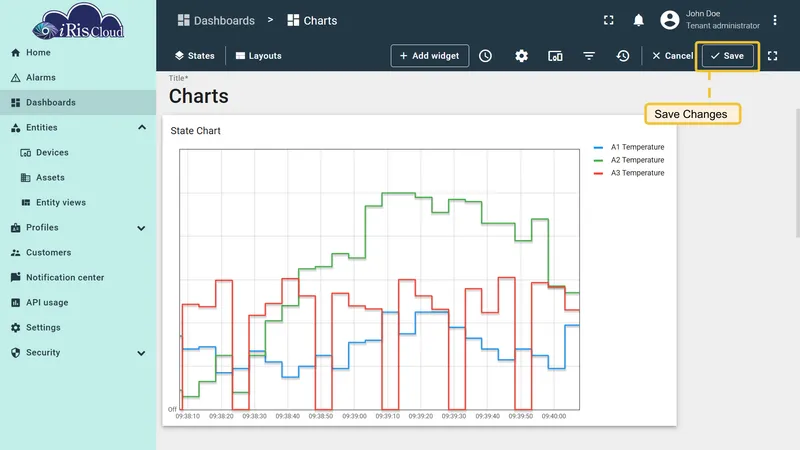Open Alarms in the sidebar
800x450 pixels.
coord(78,78)
